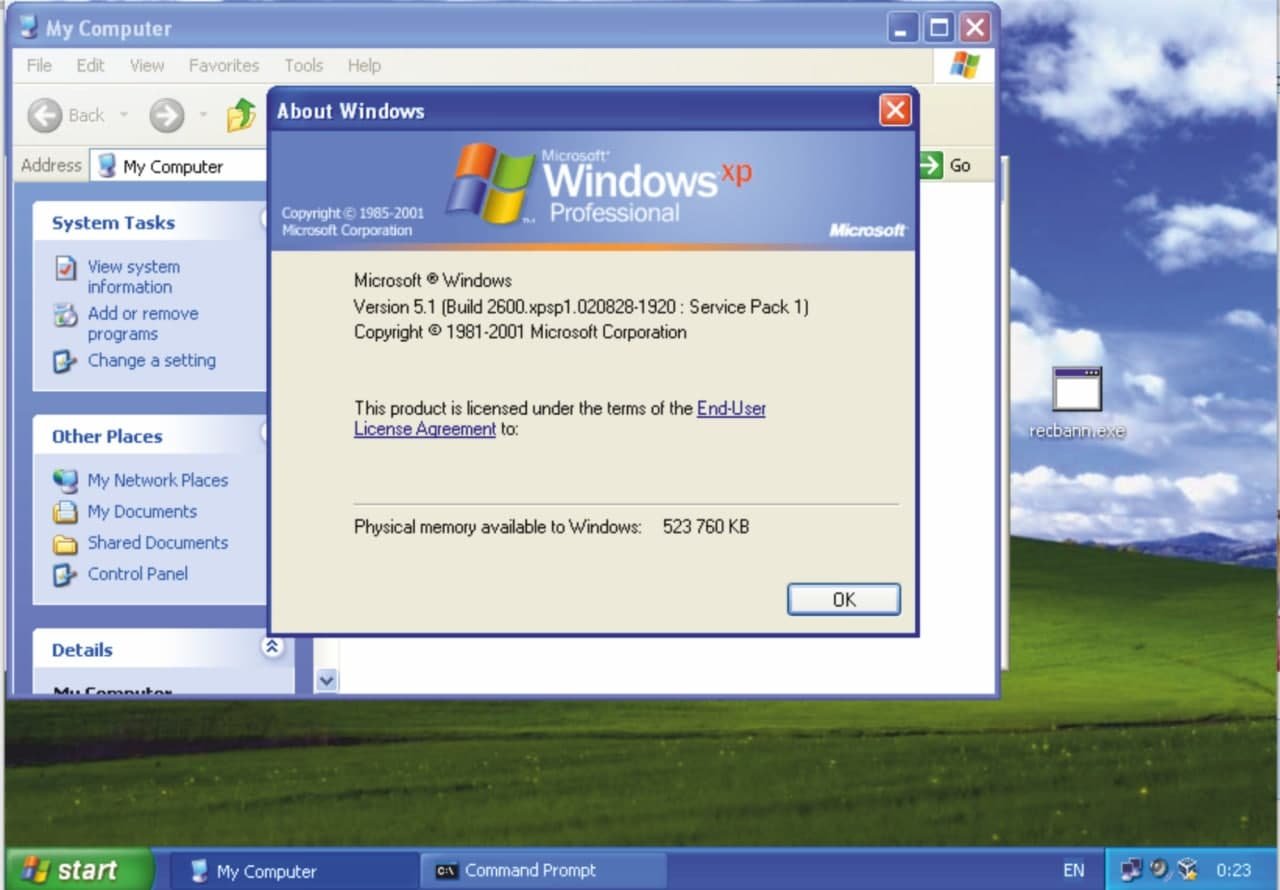This screenshot has width=1280, height=890.
Task: Click the Start button
Action: tap(79, 869)
